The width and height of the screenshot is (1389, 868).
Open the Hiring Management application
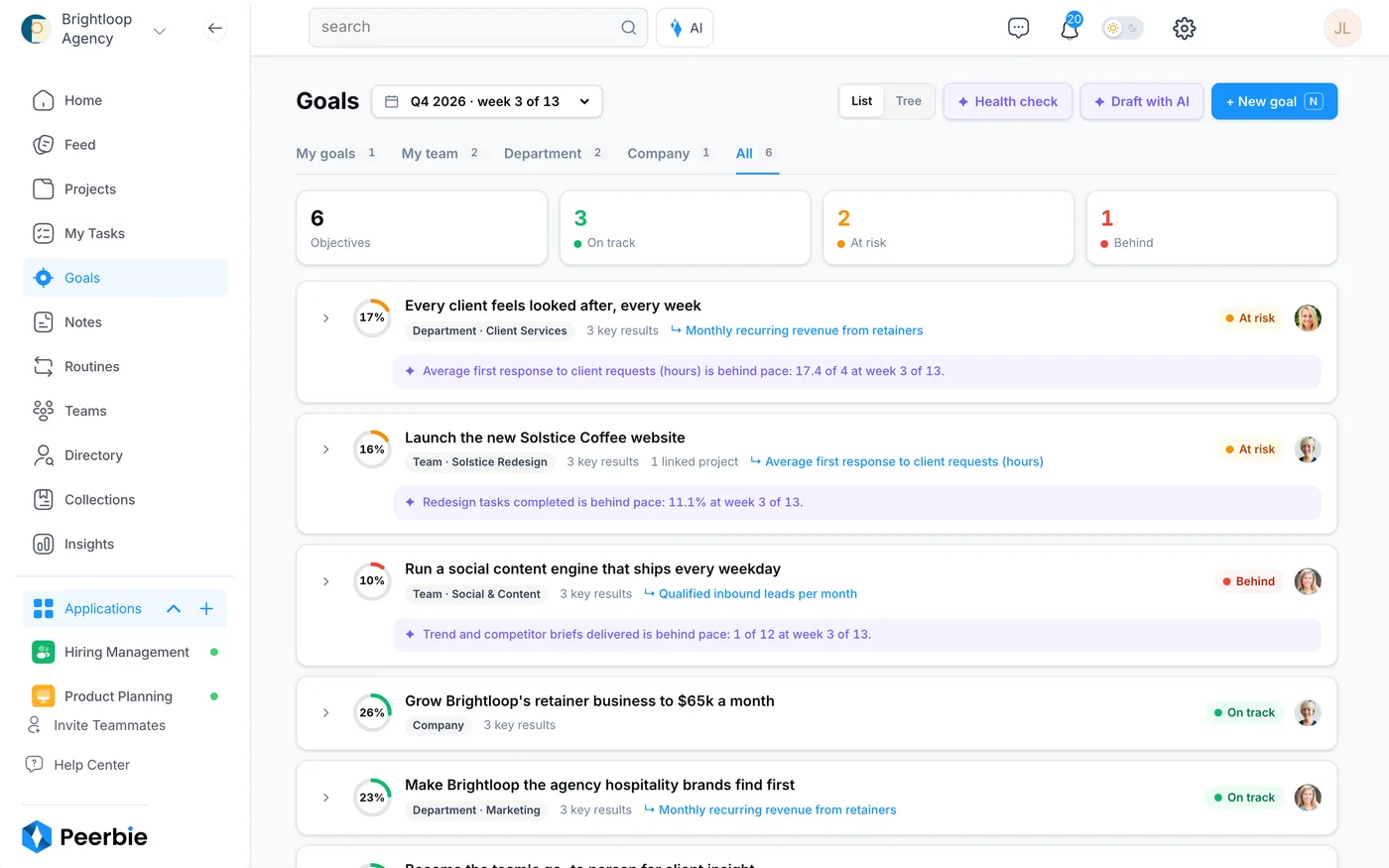tap(125, 652)
